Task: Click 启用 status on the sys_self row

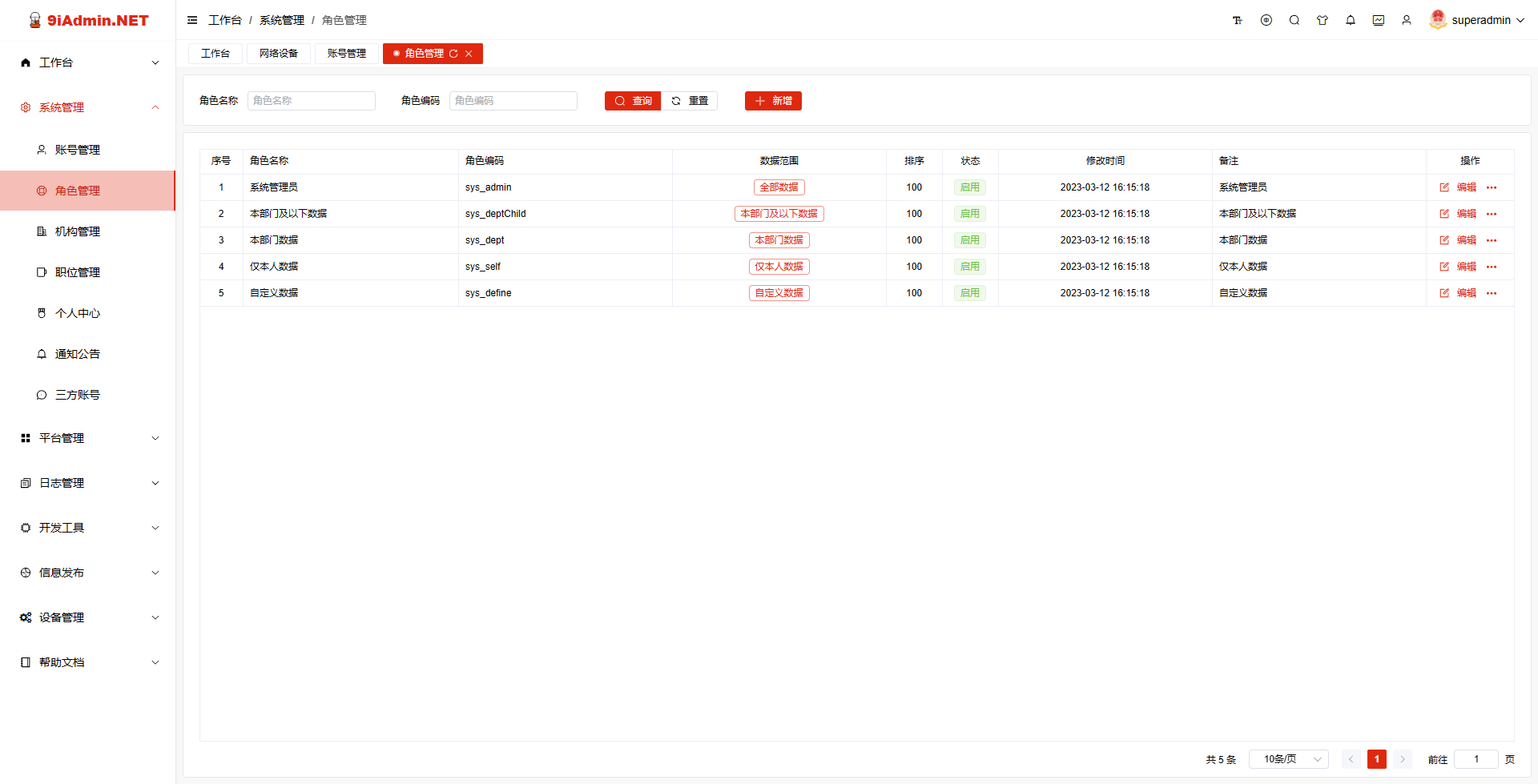Action: [x=970, y=266]
